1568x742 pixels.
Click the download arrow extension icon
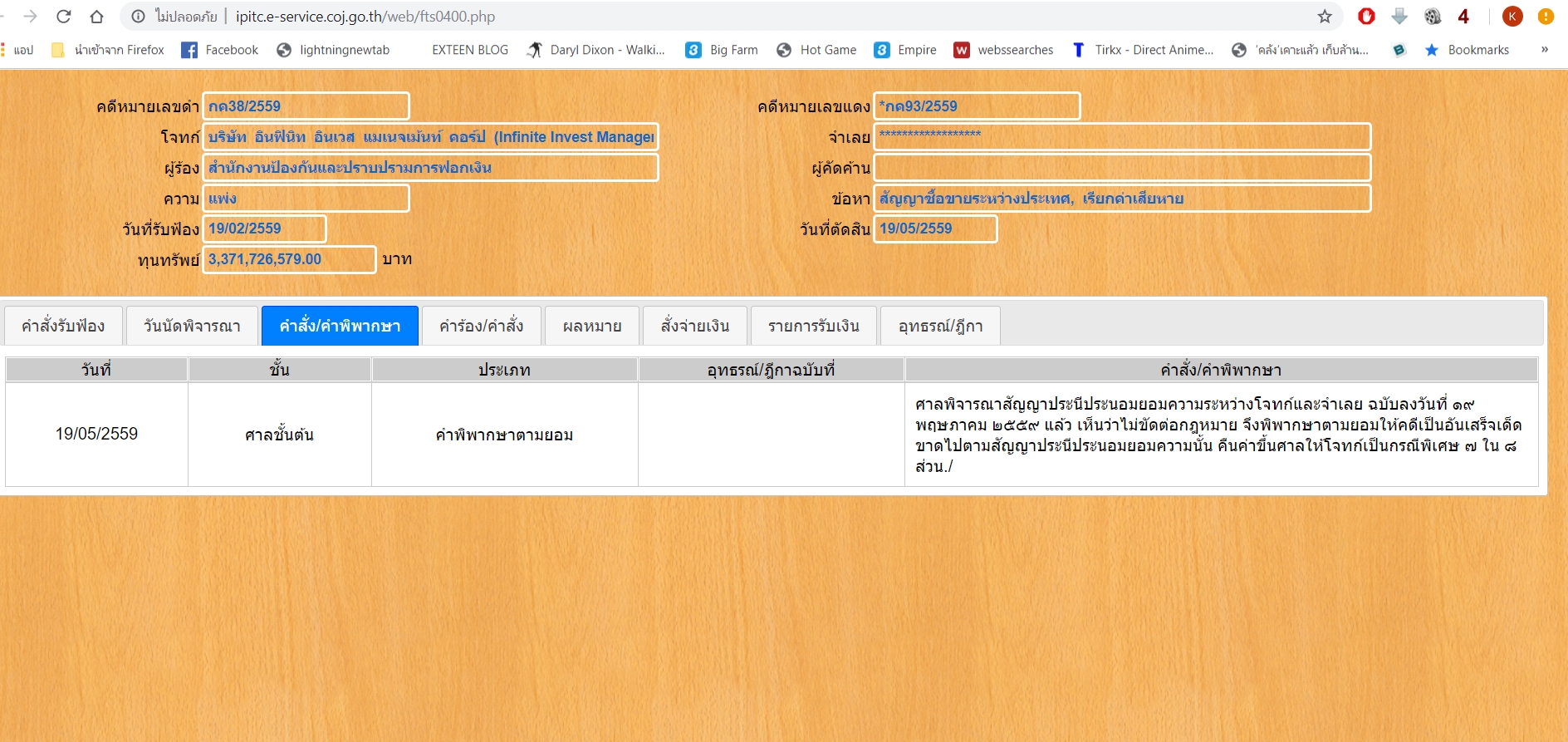1399,17
